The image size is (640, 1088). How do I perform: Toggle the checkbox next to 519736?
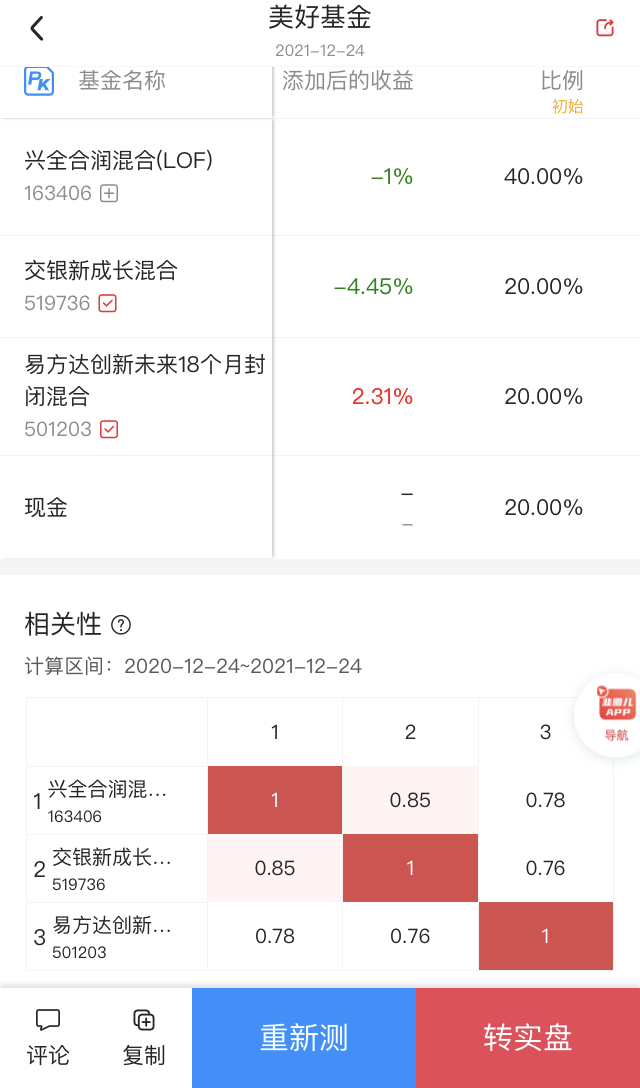pyautogui.click(x=108, y=303)
